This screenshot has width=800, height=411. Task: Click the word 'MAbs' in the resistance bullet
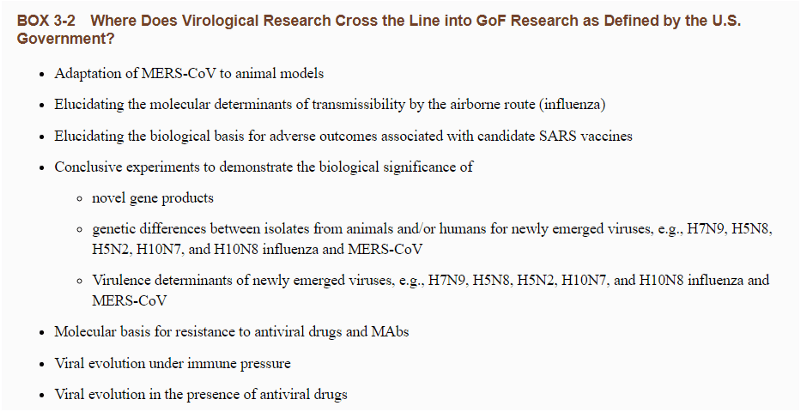coord(390,332)
